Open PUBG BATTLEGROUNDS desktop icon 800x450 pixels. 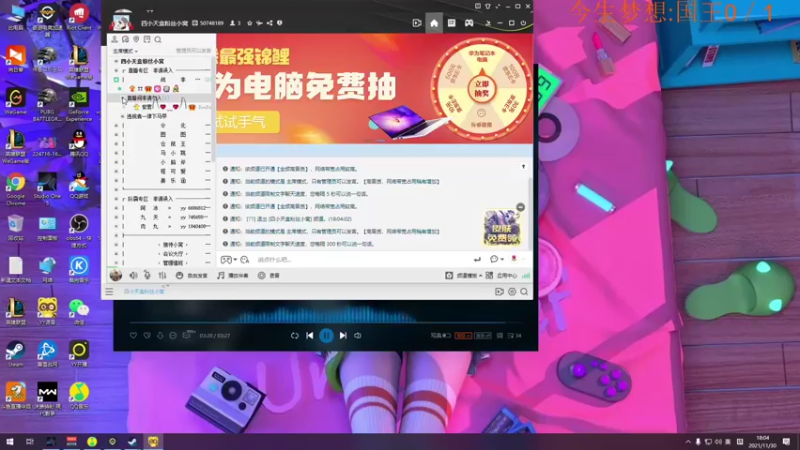click(x=47, y=105)
